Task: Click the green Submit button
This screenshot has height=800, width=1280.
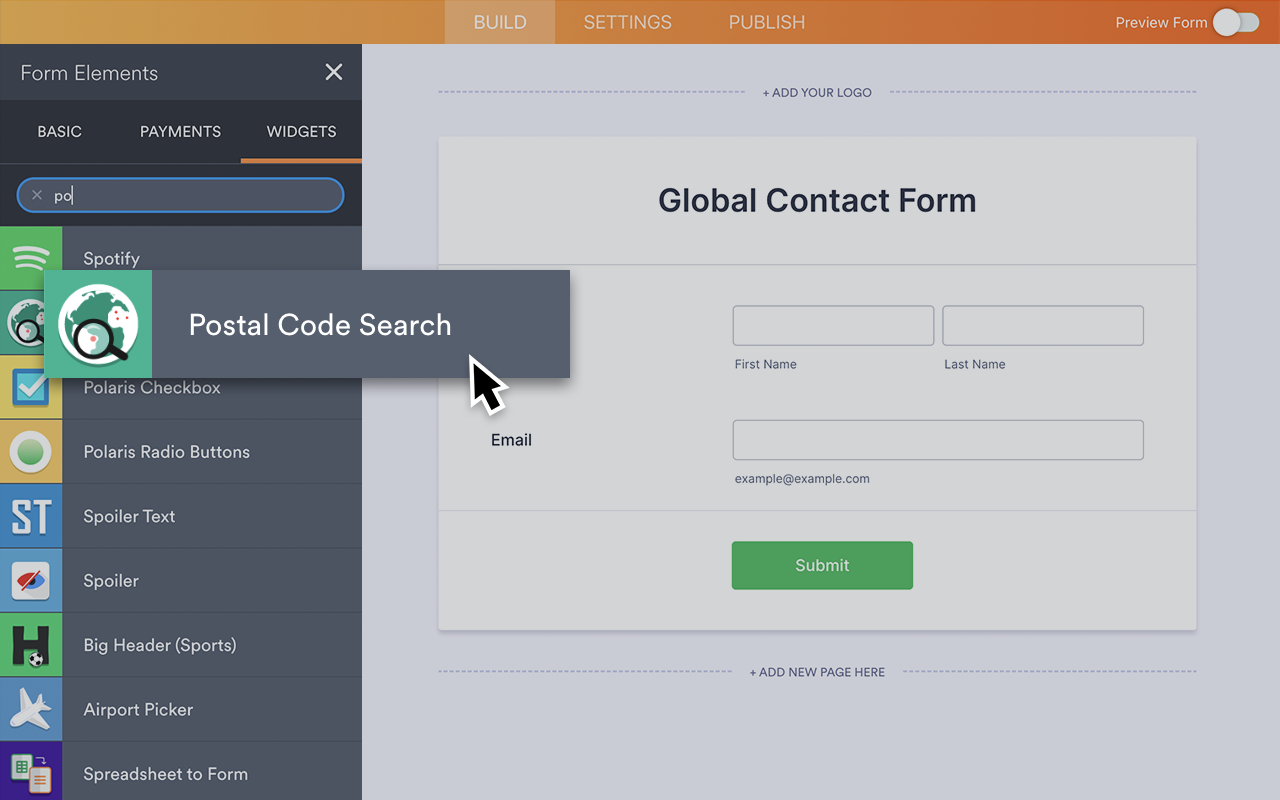Action: pos(822,565)
